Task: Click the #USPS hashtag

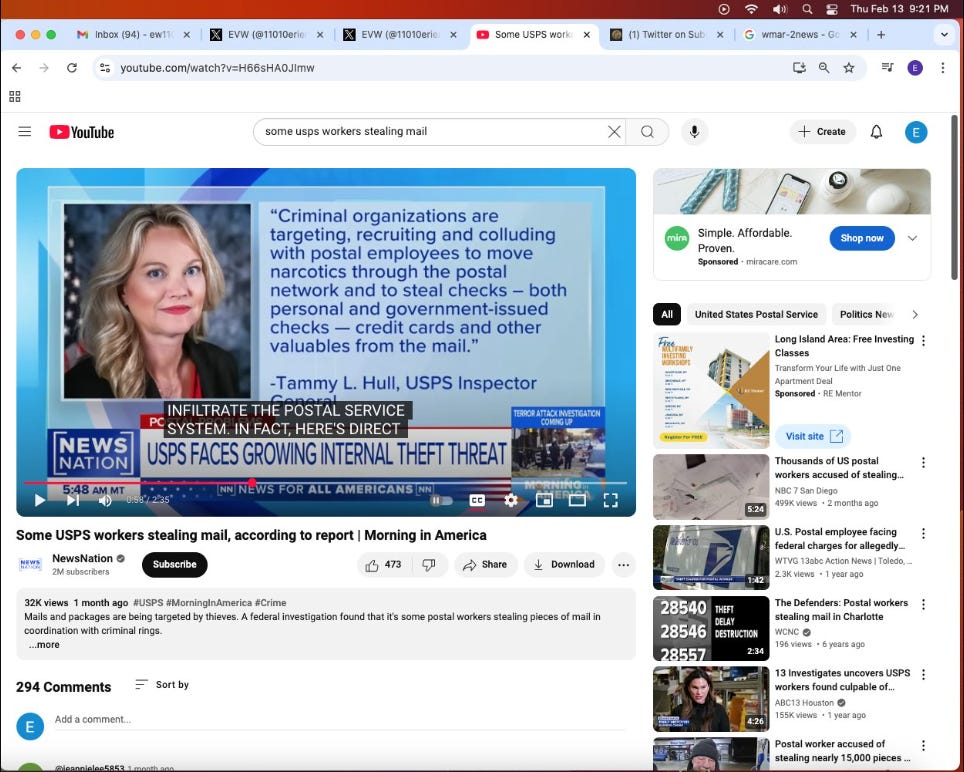Action: 148,603
